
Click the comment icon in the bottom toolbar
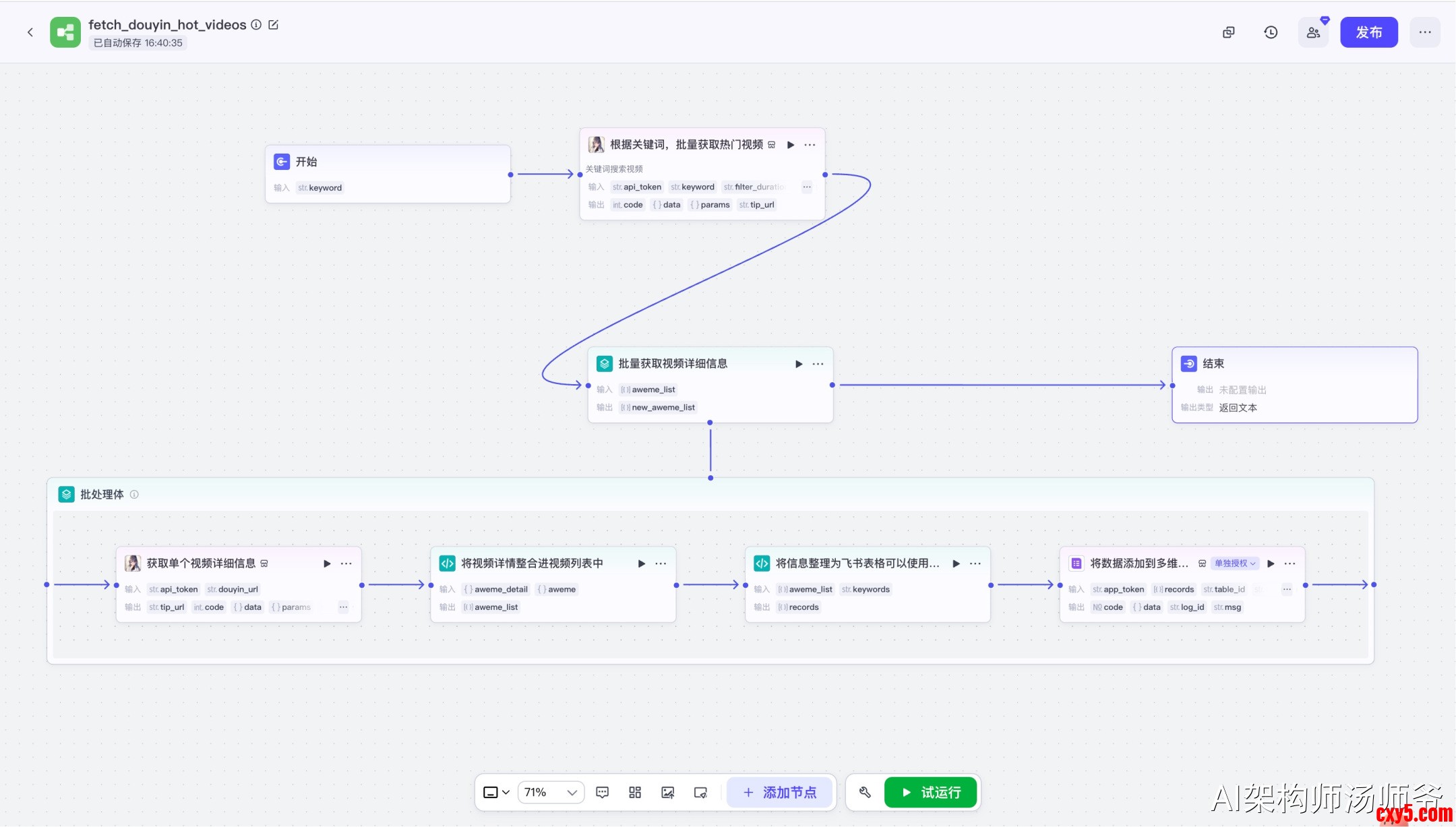602,793
